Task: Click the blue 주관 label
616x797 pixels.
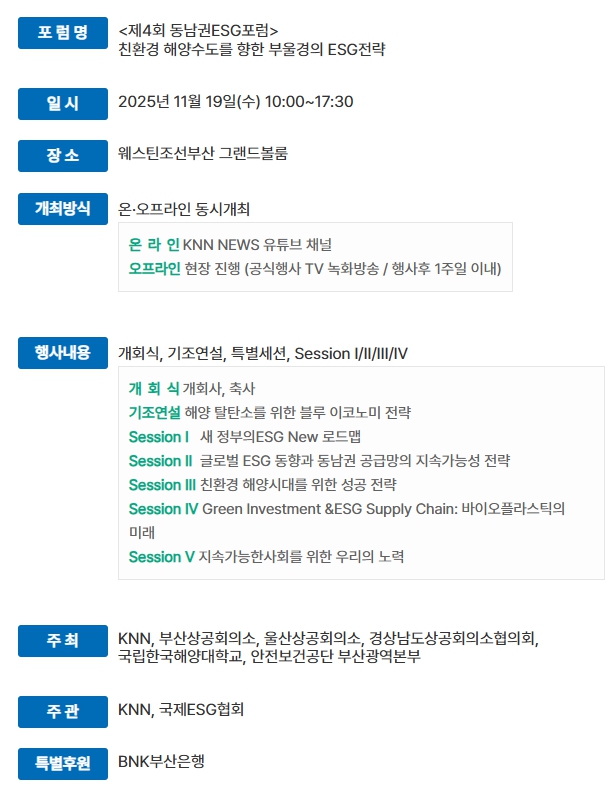Action: (x=62, y=711)
